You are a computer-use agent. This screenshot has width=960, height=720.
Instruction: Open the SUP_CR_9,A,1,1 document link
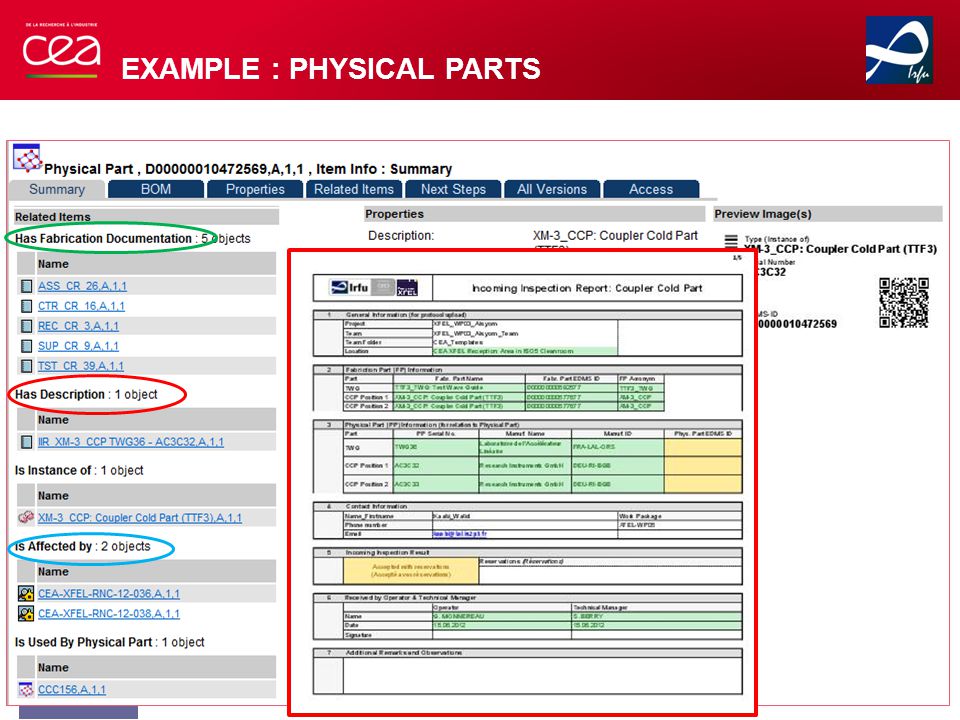(78, 346)
